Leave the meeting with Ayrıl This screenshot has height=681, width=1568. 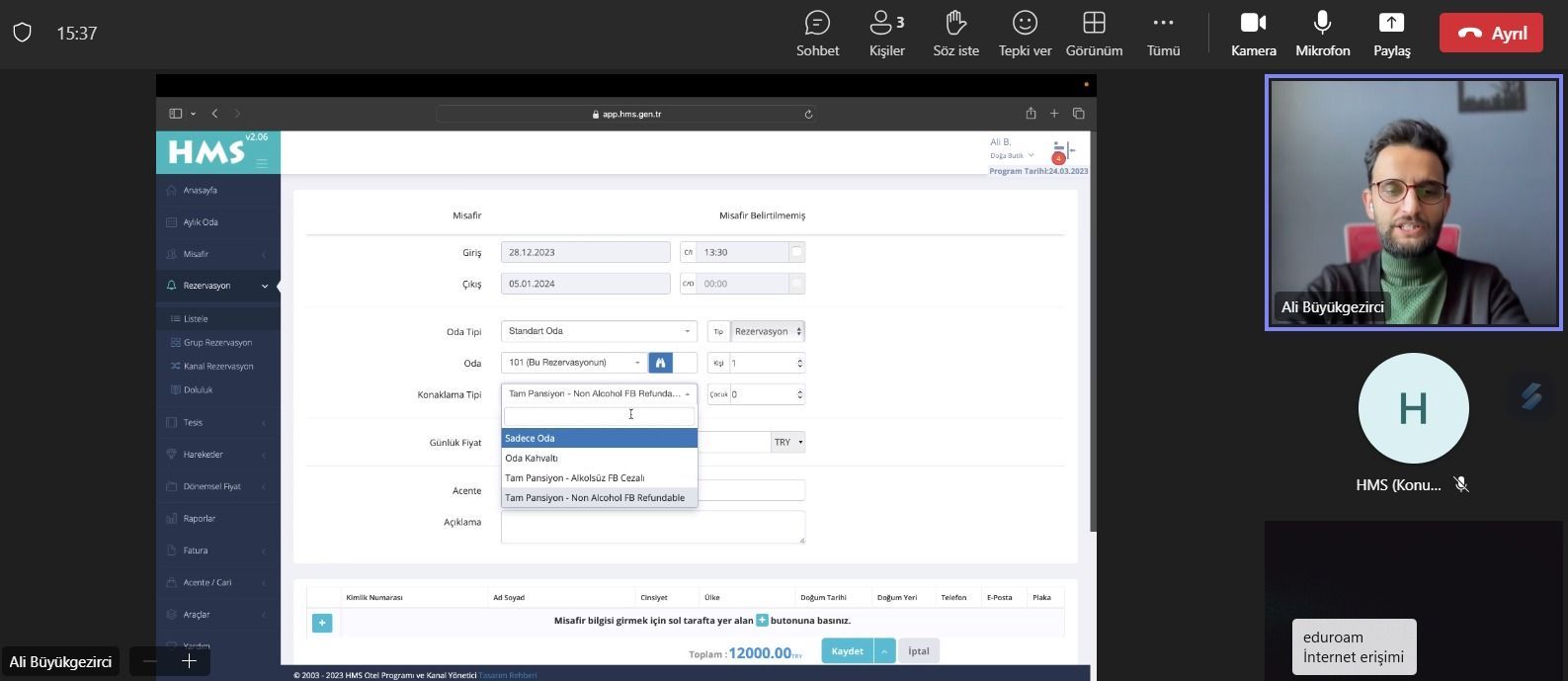point(1490,33)
